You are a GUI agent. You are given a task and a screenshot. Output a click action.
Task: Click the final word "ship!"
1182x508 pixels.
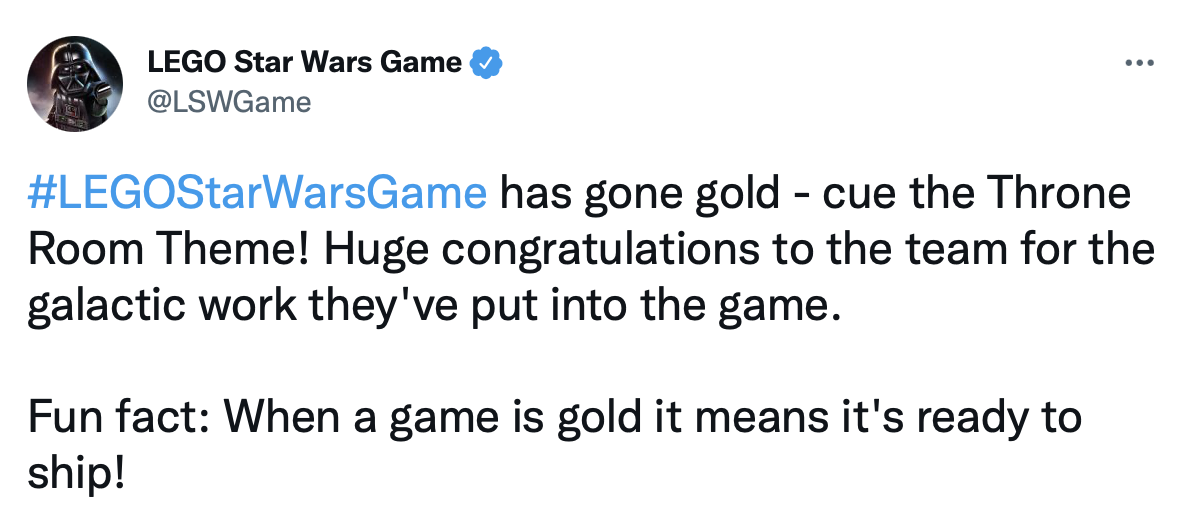pyautogui.click(x=76, y=472)
